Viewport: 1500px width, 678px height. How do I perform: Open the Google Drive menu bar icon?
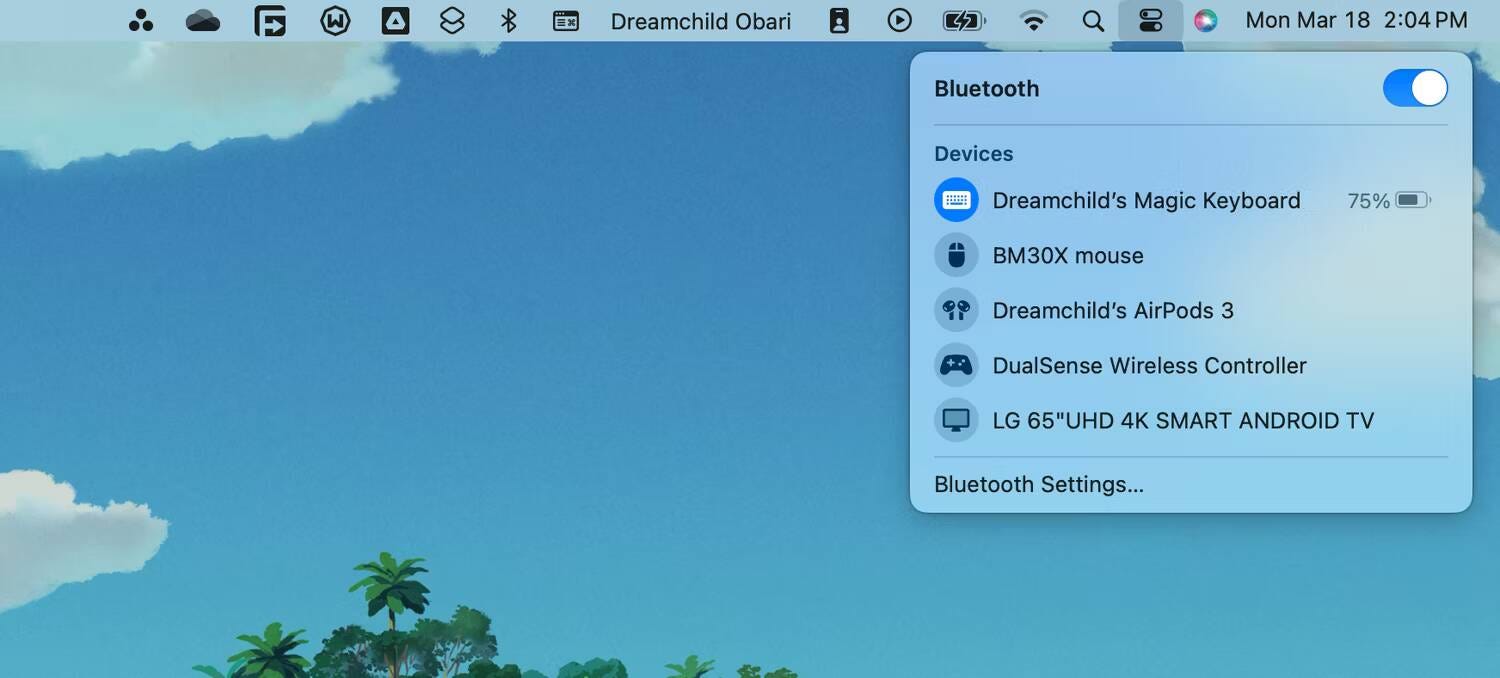pyautogui.click(x=395, y=20)
